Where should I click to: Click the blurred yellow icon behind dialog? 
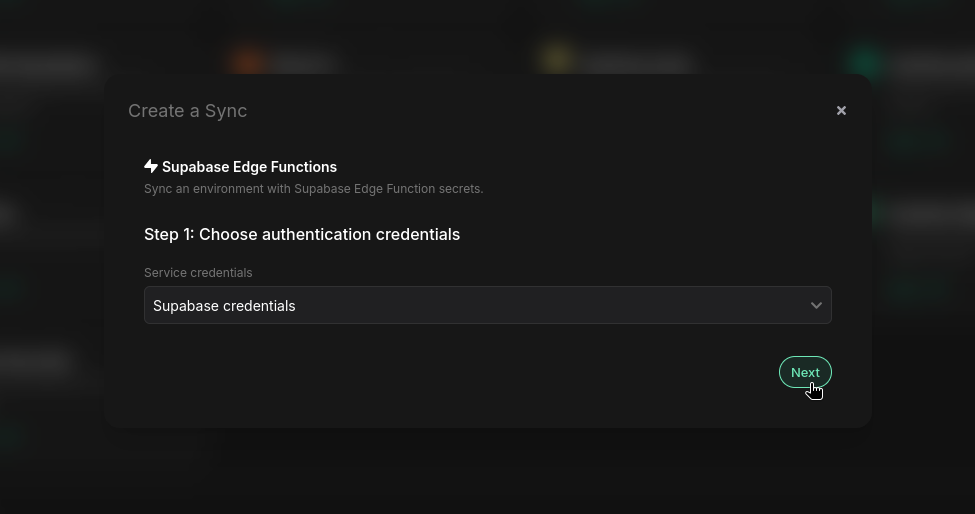557,59
